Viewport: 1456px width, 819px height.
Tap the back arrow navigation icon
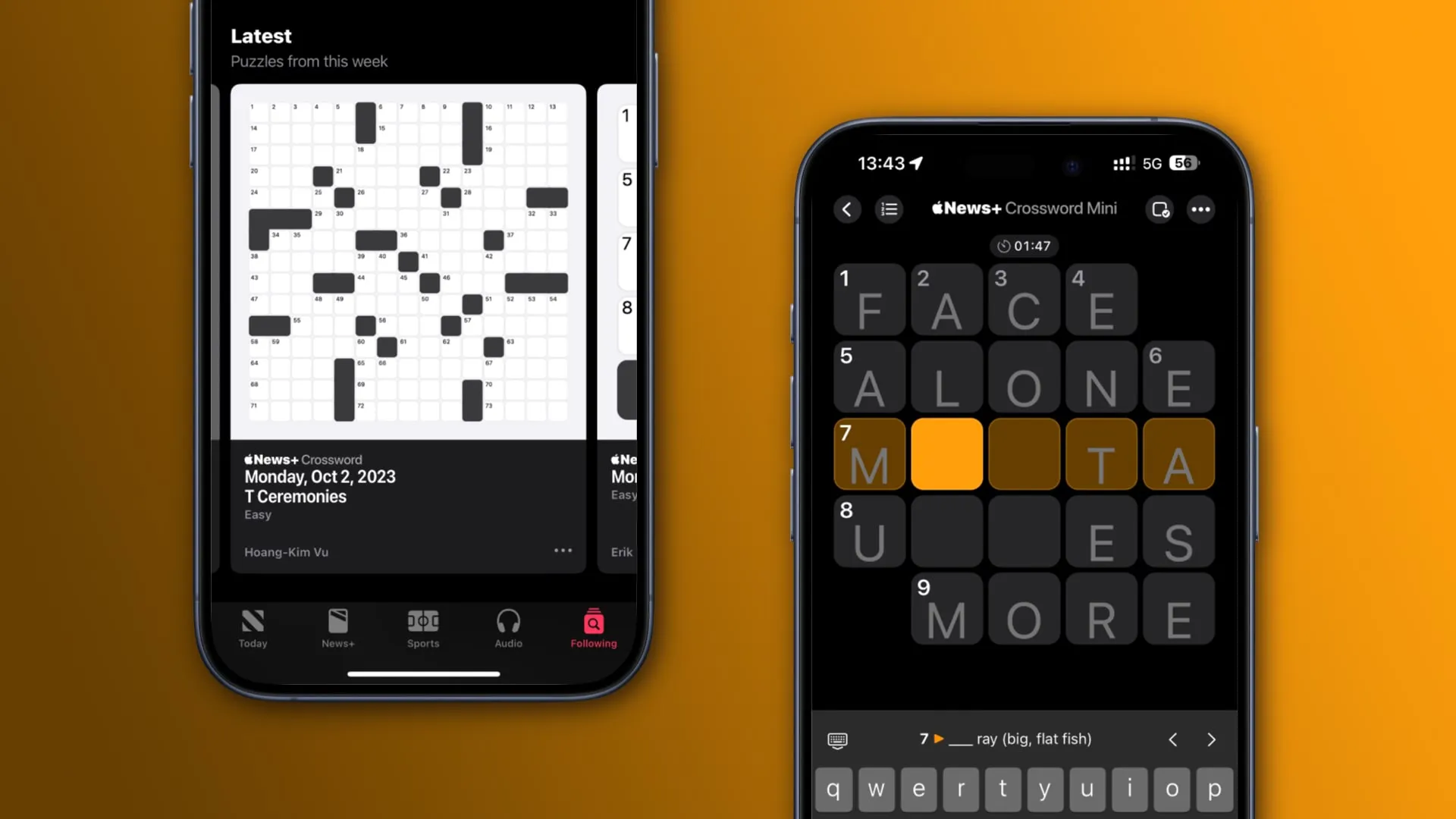(x=848, y=209)
